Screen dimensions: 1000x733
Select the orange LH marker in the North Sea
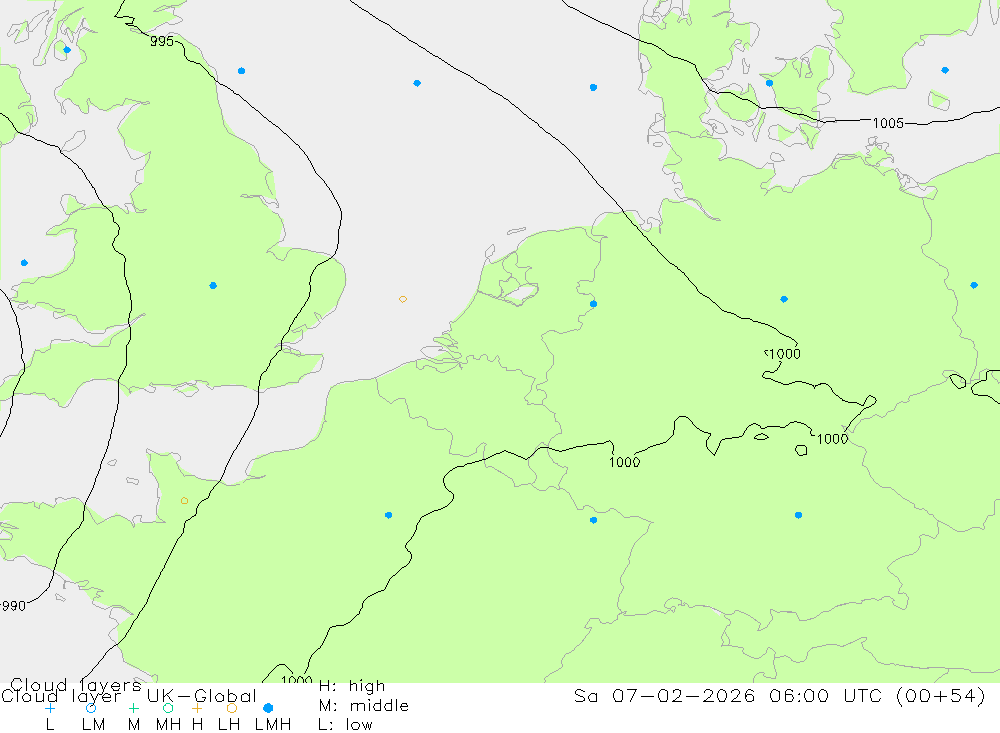click(x=402, y=299)
